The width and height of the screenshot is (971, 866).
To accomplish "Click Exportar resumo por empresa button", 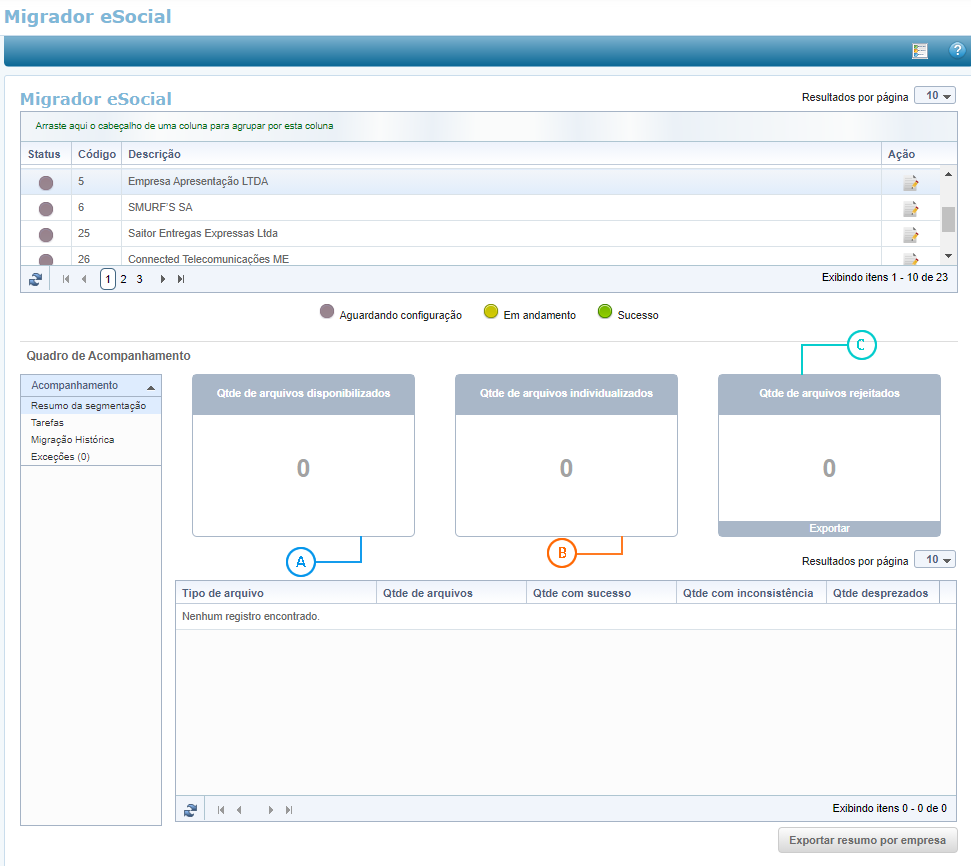I will point(867,840).
